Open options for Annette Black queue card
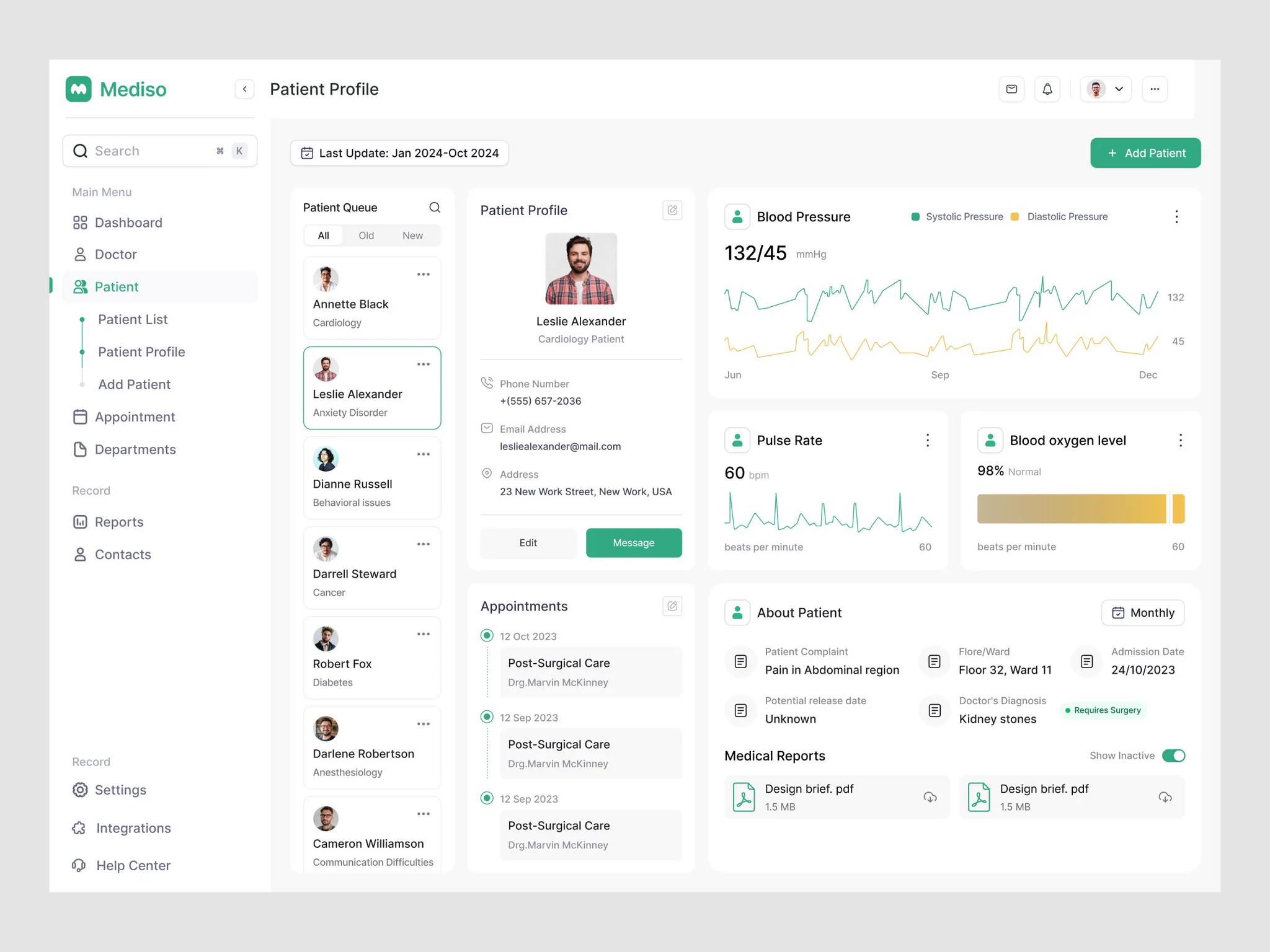The image size is (1270, 952). [424, 275]
